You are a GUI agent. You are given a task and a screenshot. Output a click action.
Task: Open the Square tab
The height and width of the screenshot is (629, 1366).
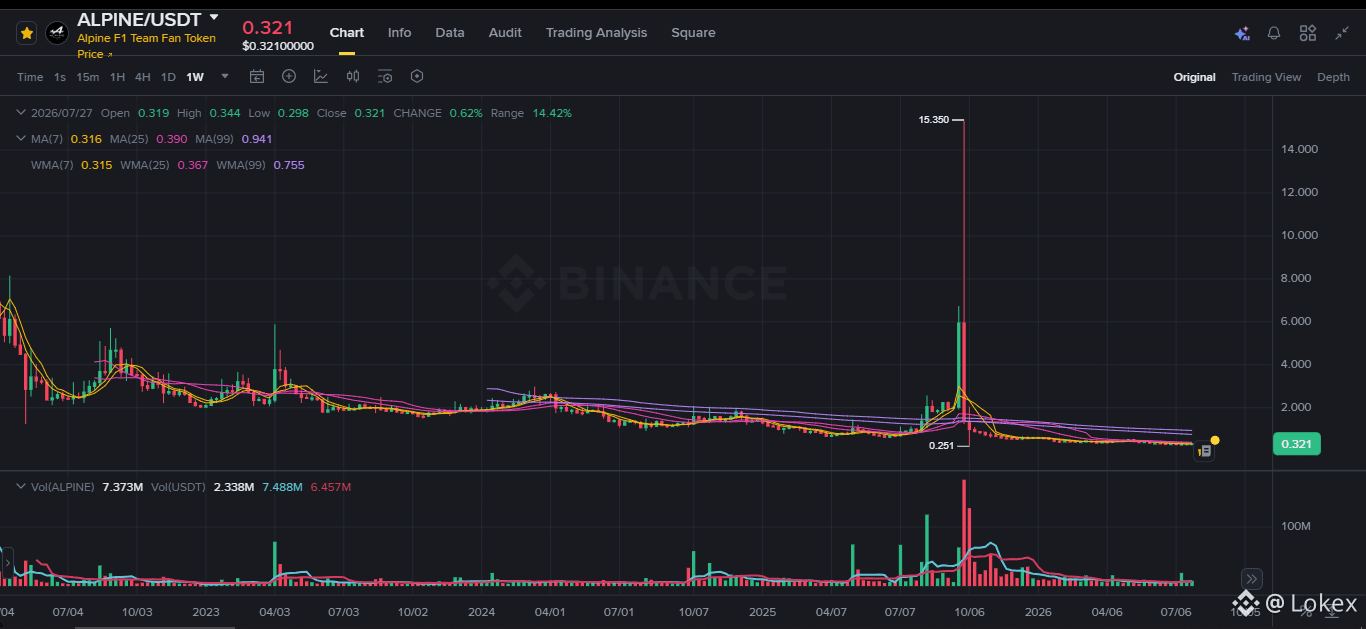click(693, 32)
